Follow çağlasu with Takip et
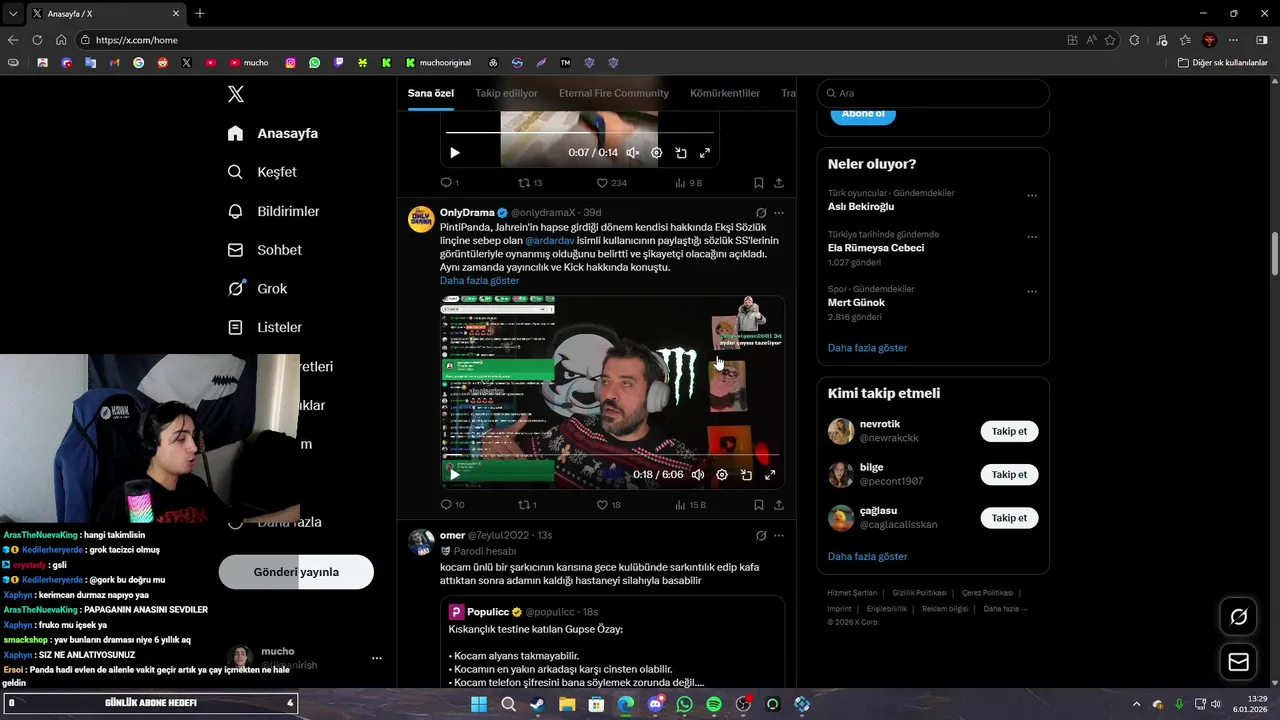The height and width of the screenshot is (720, 1280). click(x=1009, y=517)
